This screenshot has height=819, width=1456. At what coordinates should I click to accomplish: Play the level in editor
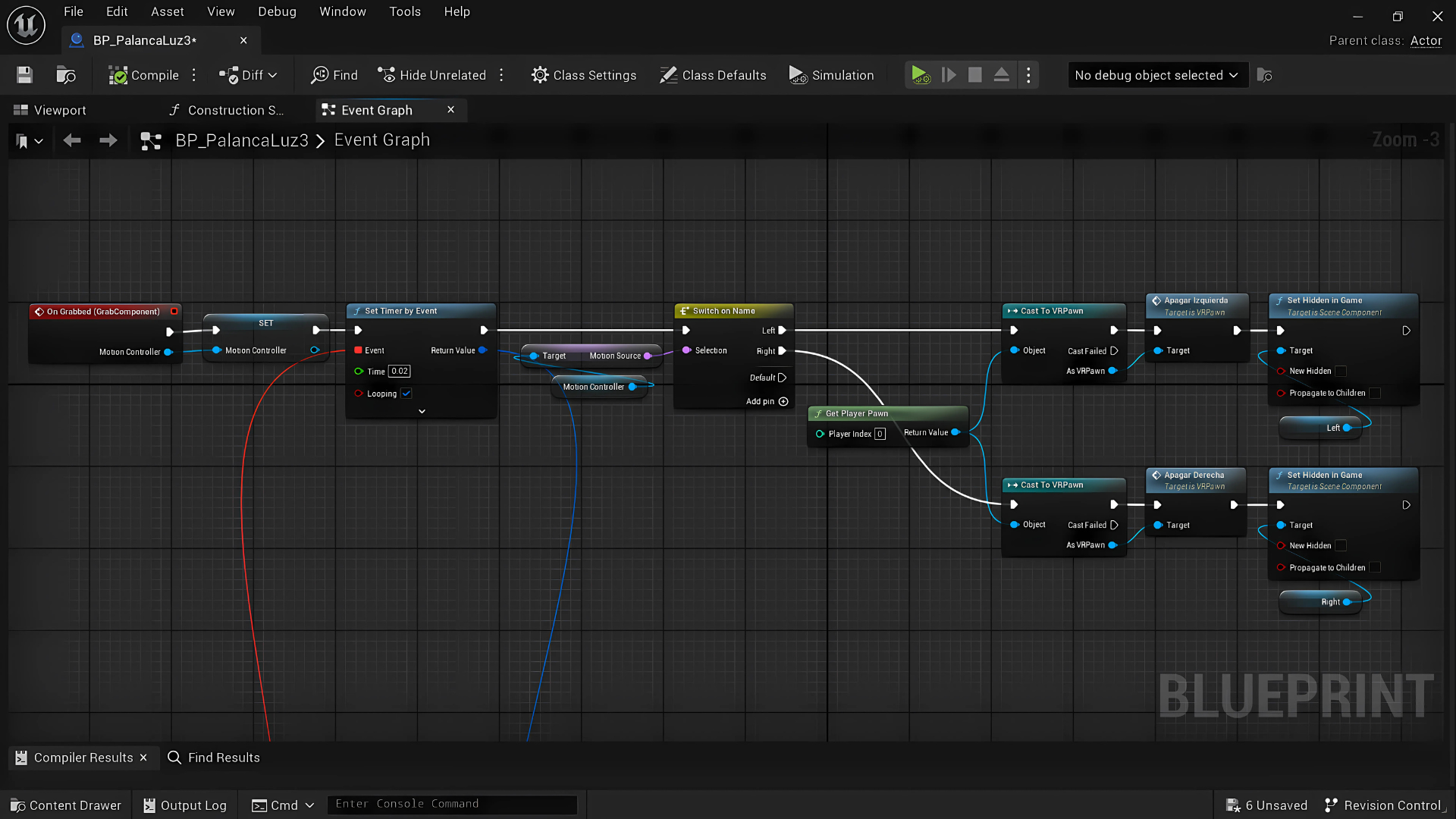[920, 75]
